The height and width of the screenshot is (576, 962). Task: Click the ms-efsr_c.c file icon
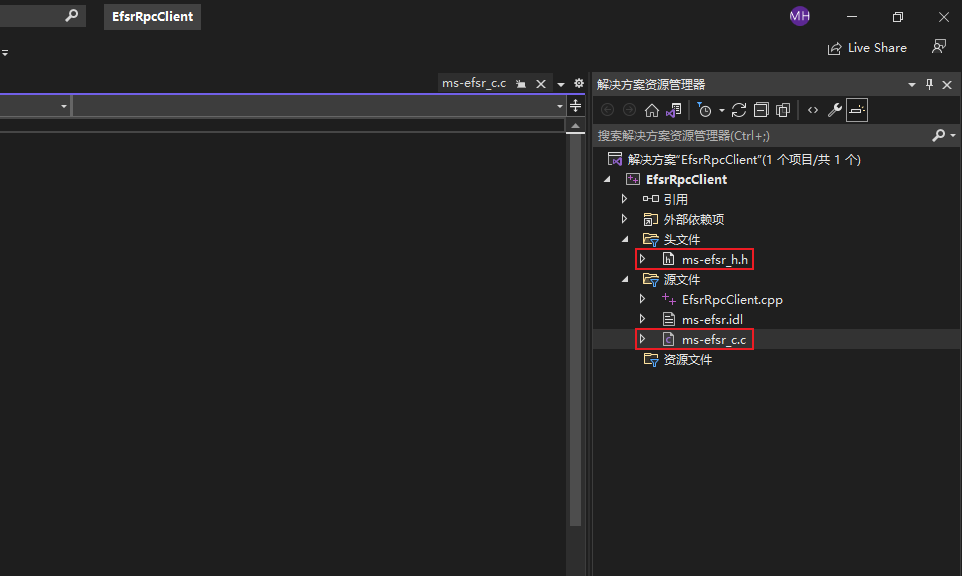[668, 339]
